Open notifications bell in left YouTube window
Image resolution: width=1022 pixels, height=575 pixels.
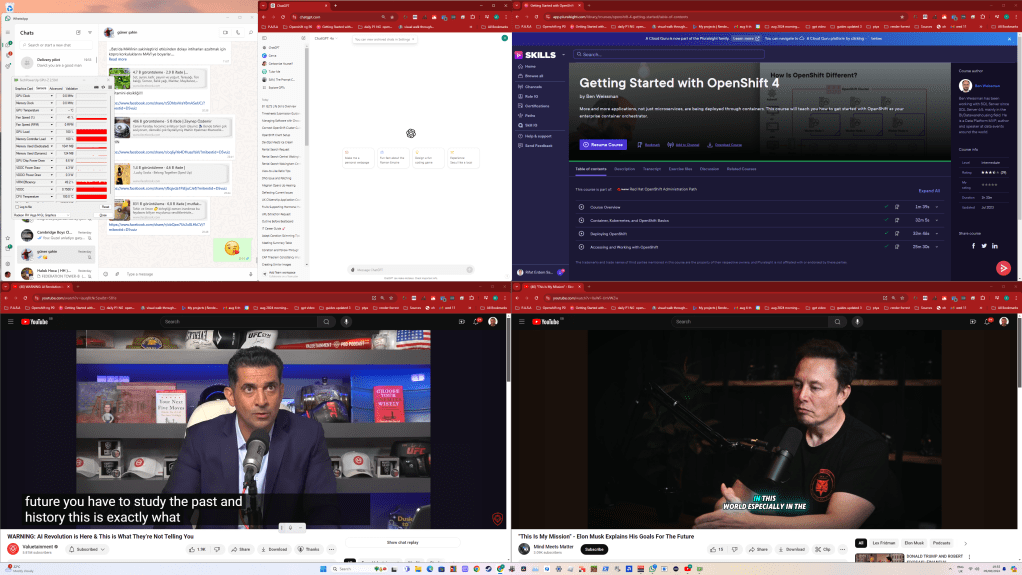coord(476,321)
